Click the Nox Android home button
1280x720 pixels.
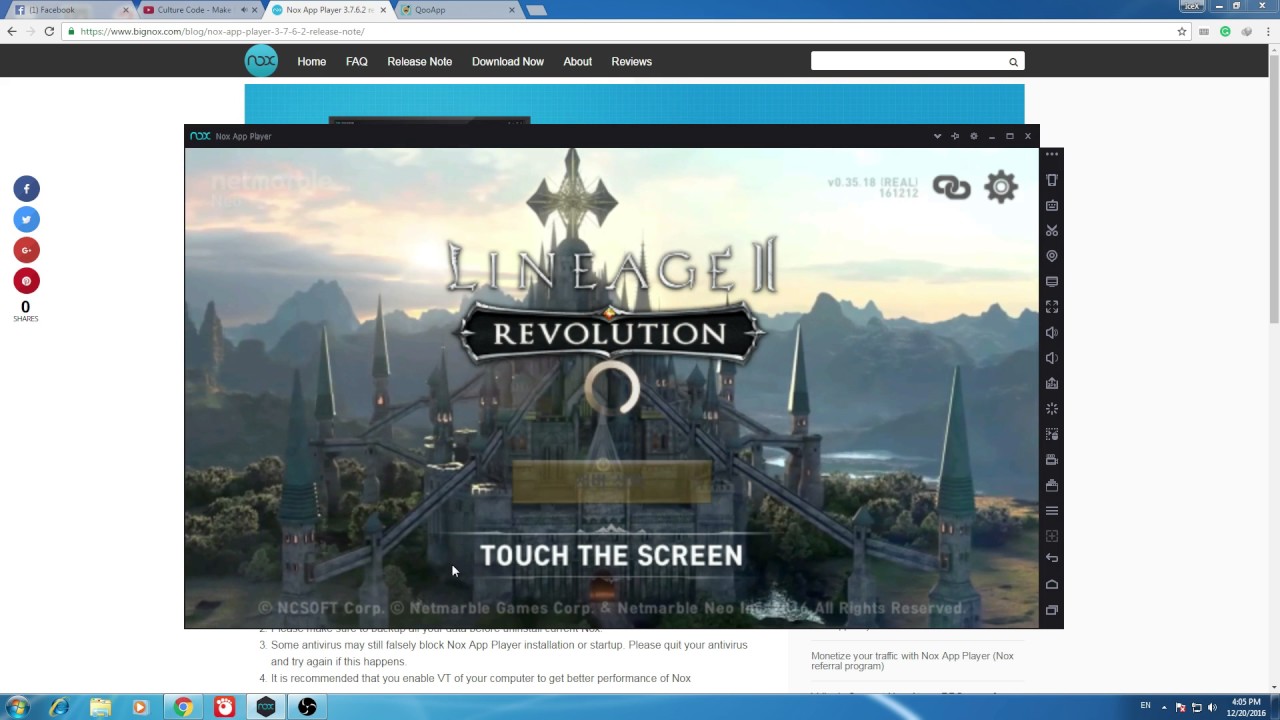(x=1052, y=584)
